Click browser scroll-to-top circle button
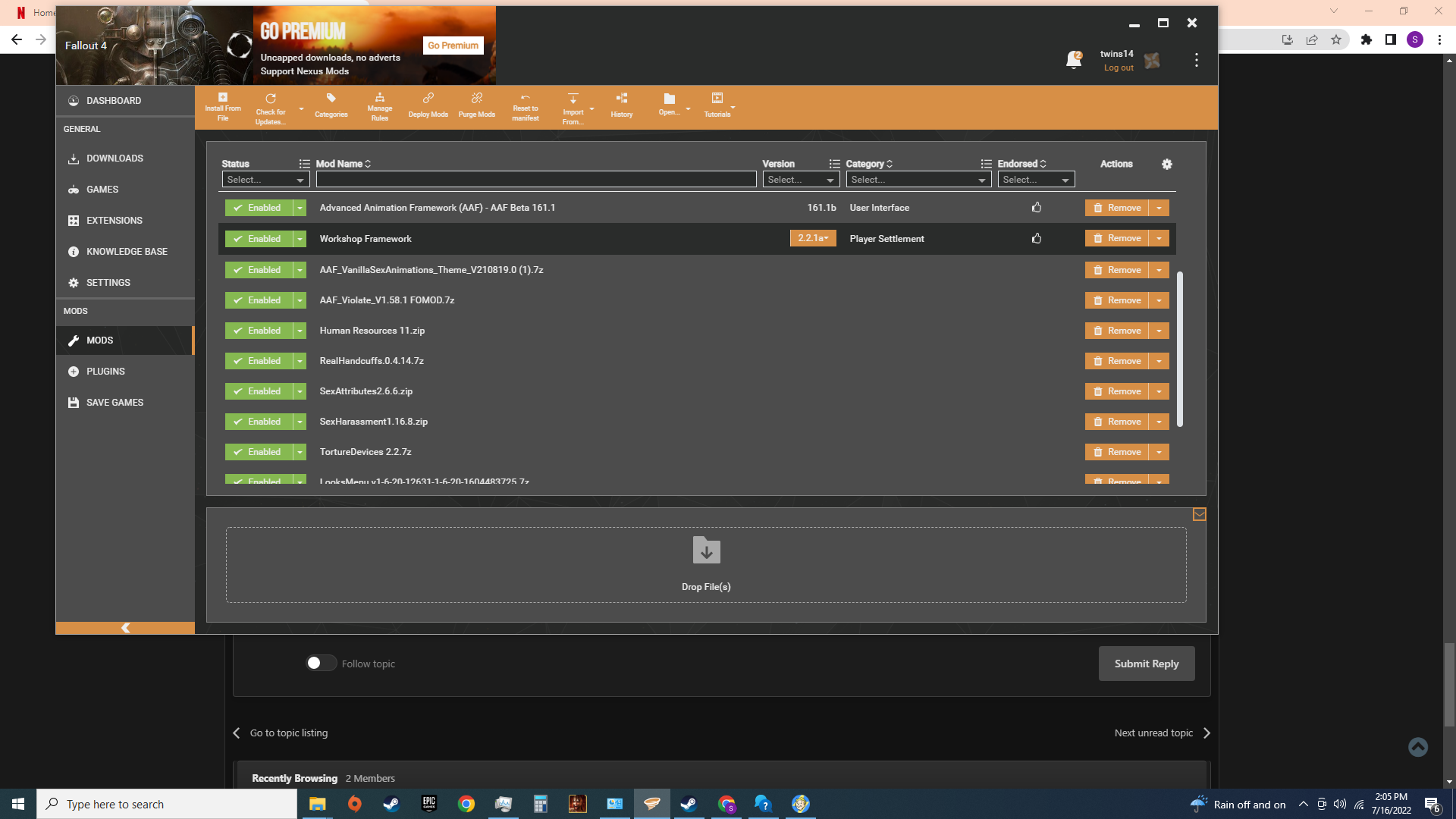This screenshot has width=1456, height=819. 1418,747
